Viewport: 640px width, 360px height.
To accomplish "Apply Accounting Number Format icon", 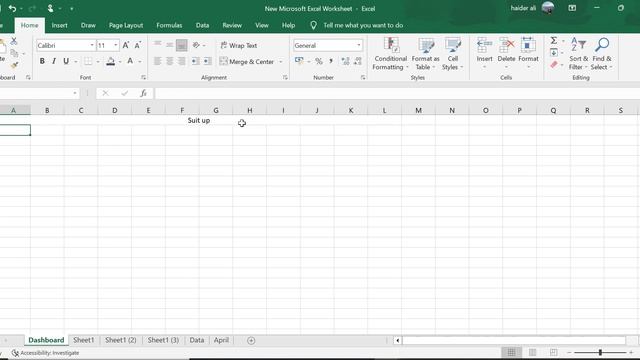I will (x=299, y=61).
